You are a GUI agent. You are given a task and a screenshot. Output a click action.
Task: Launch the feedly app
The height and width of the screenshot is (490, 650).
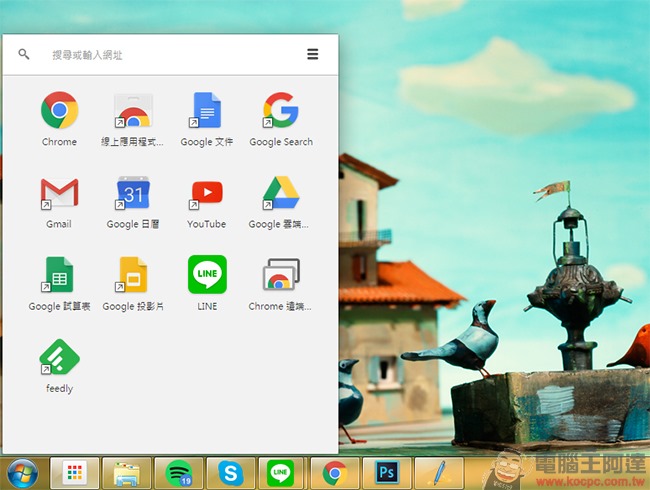click(x=59, y=357)
